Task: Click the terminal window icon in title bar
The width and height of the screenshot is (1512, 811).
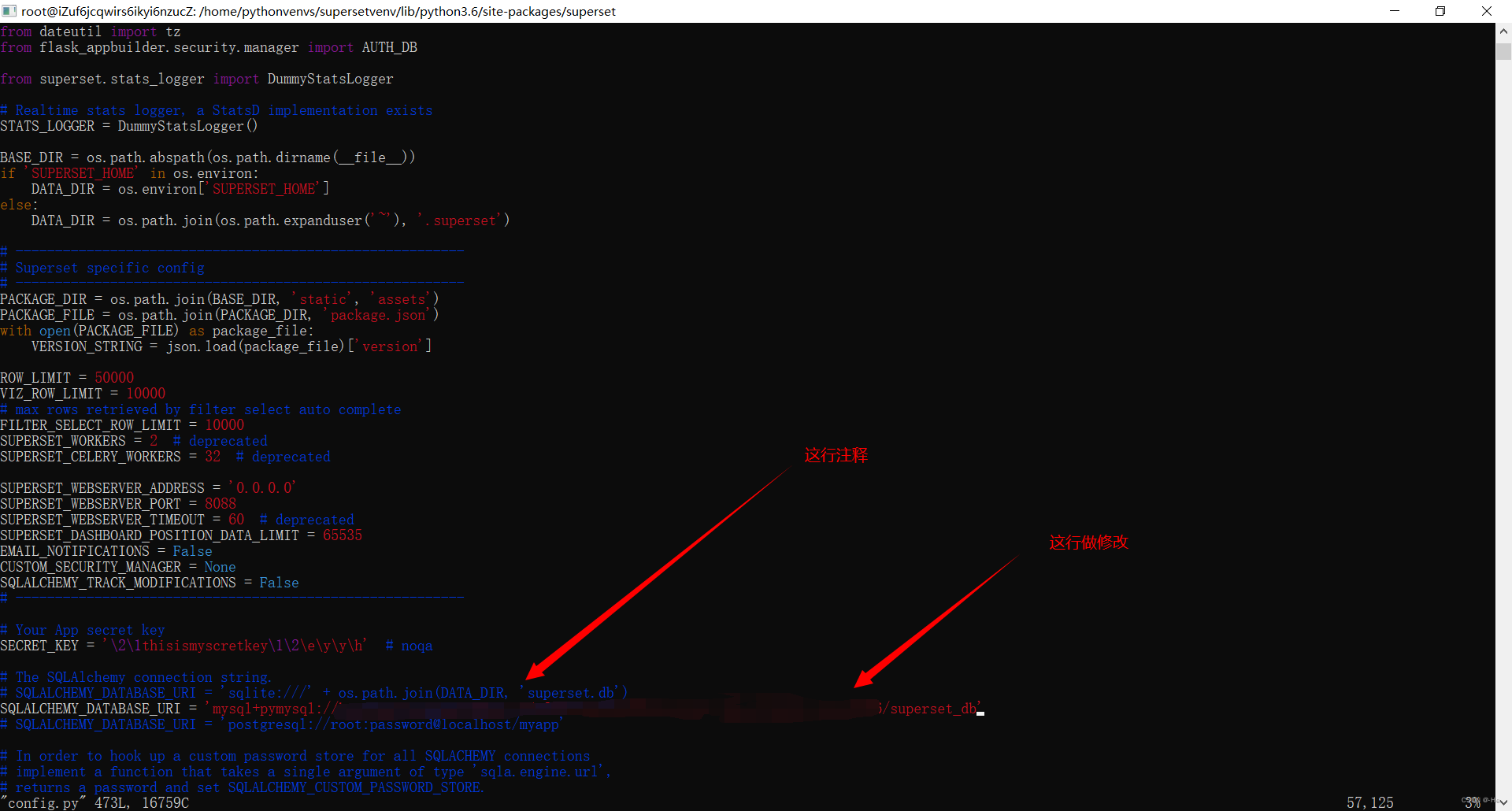Action: click(9, 11)
